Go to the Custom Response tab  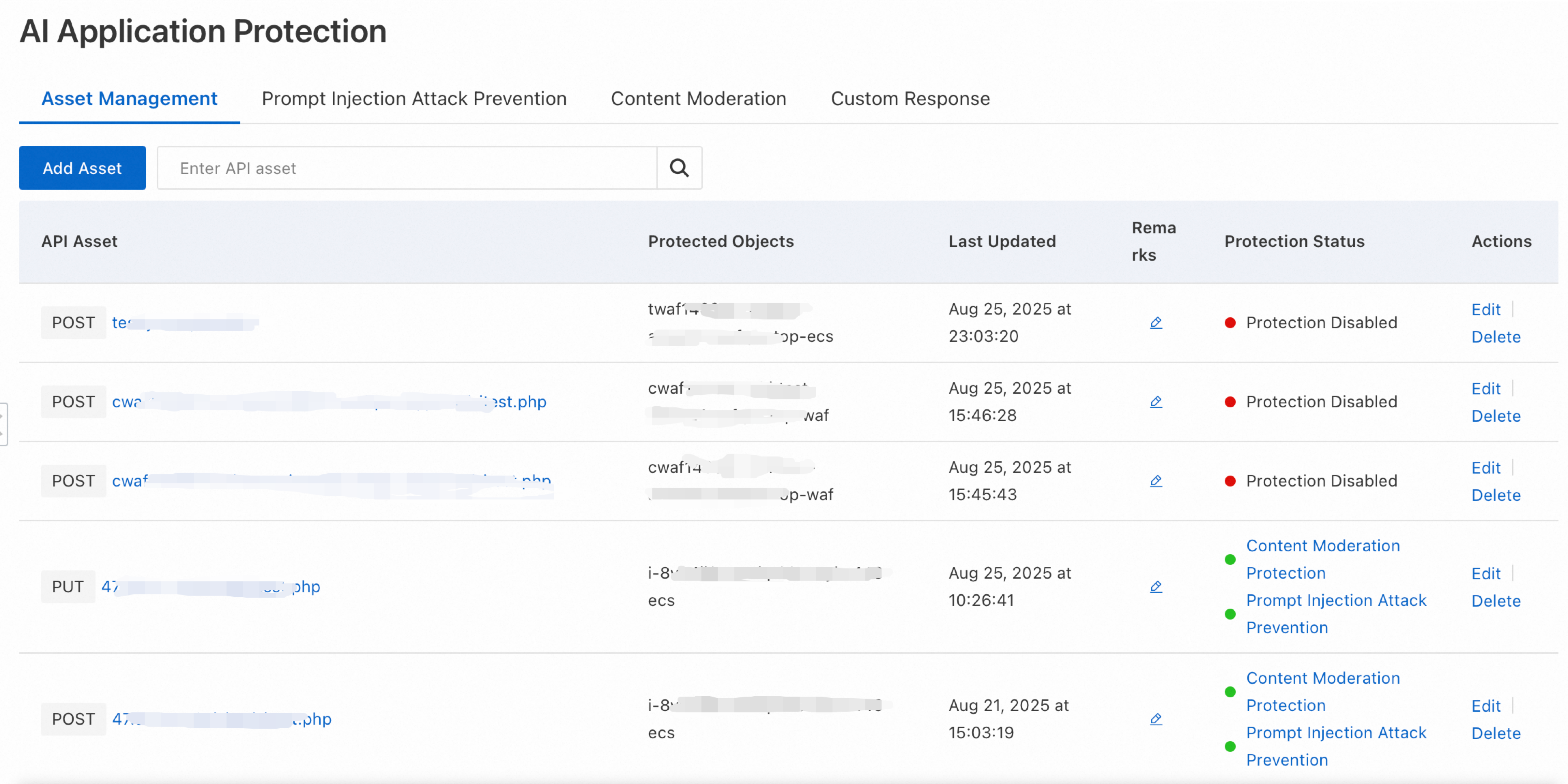(x=910, y=99)
